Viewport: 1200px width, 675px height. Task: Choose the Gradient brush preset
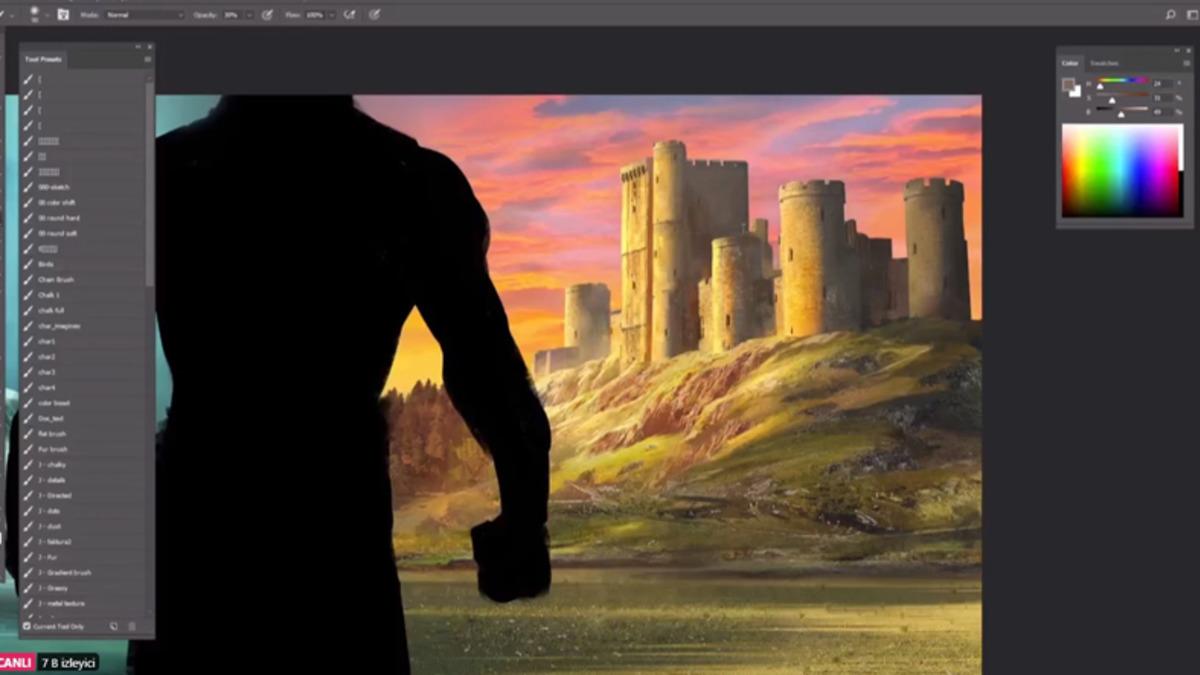[64, 573]
